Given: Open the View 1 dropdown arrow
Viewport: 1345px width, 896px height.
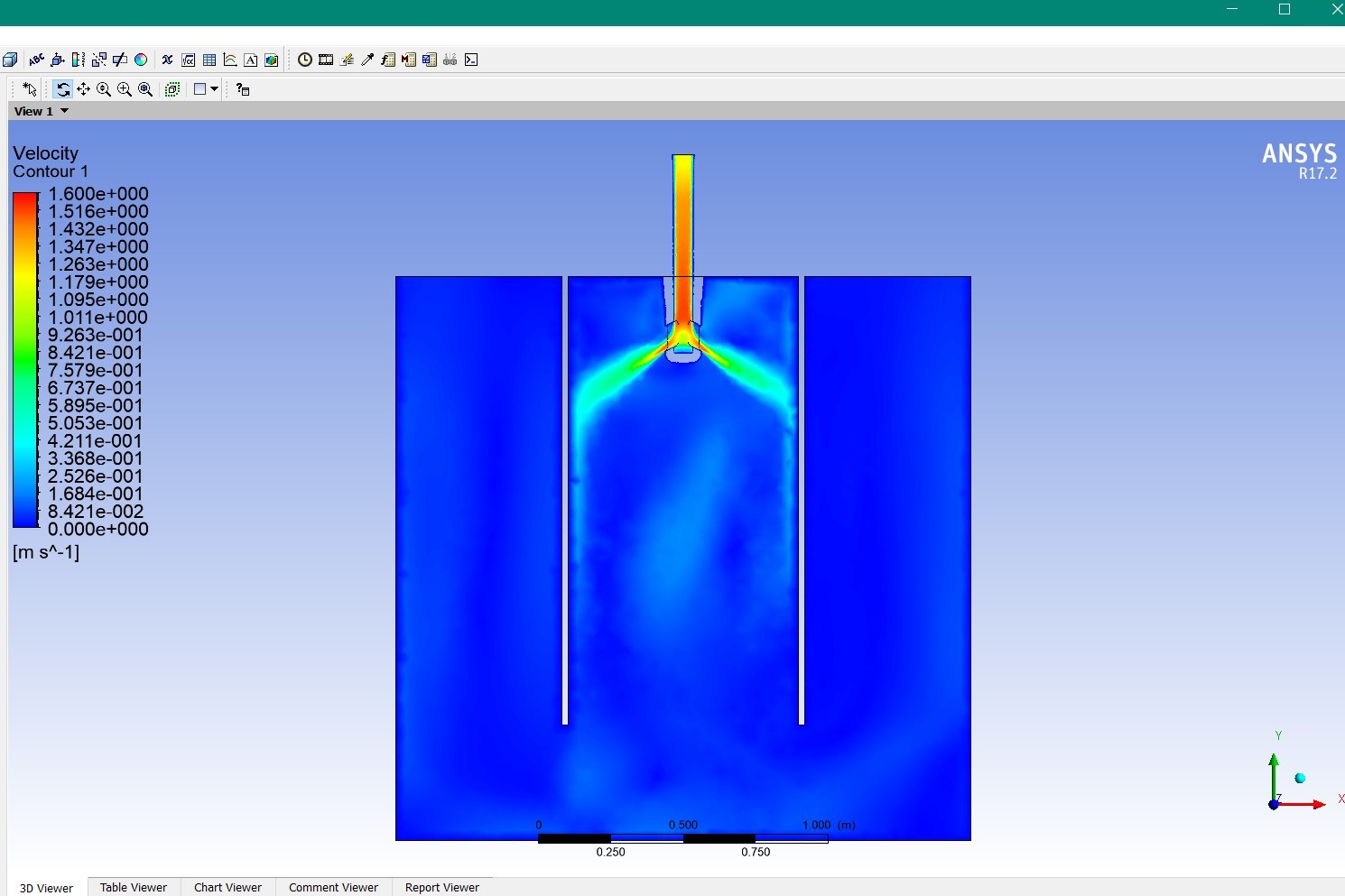Looking at the screenshot, I should coord(64,111).
